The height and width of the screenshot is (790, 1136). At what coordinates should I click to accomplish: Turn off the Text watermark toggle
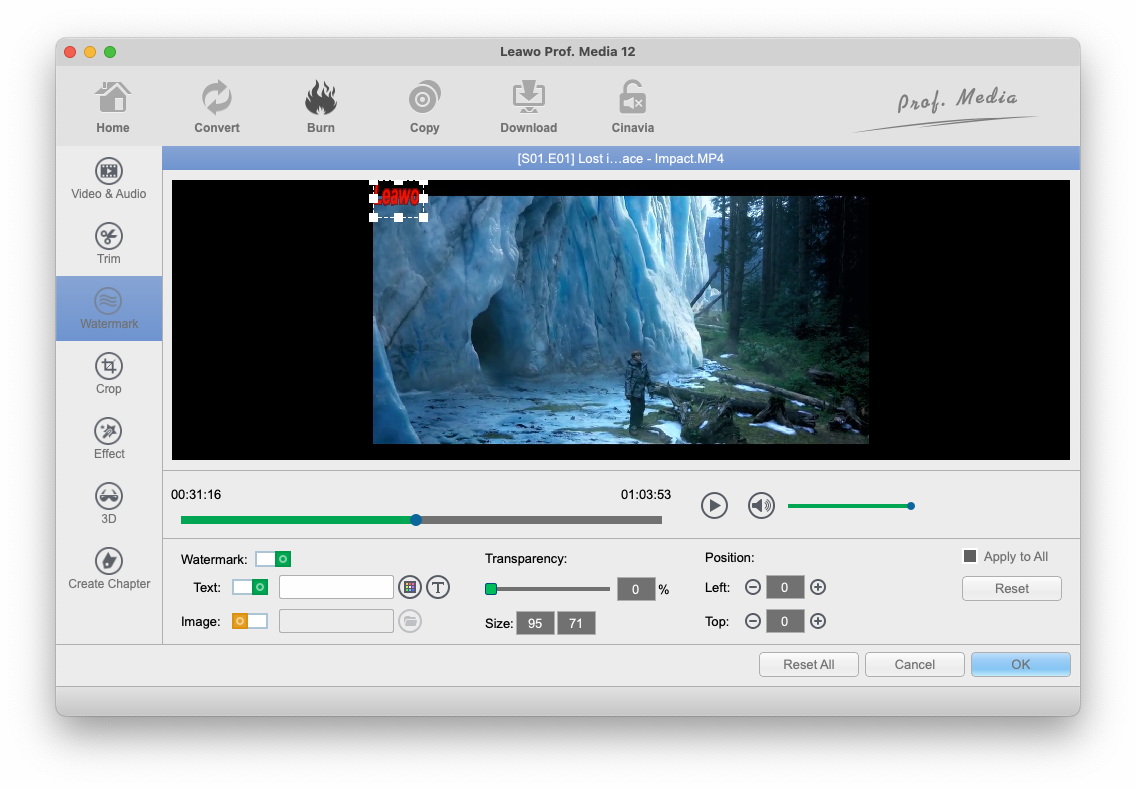click(250, 587)
